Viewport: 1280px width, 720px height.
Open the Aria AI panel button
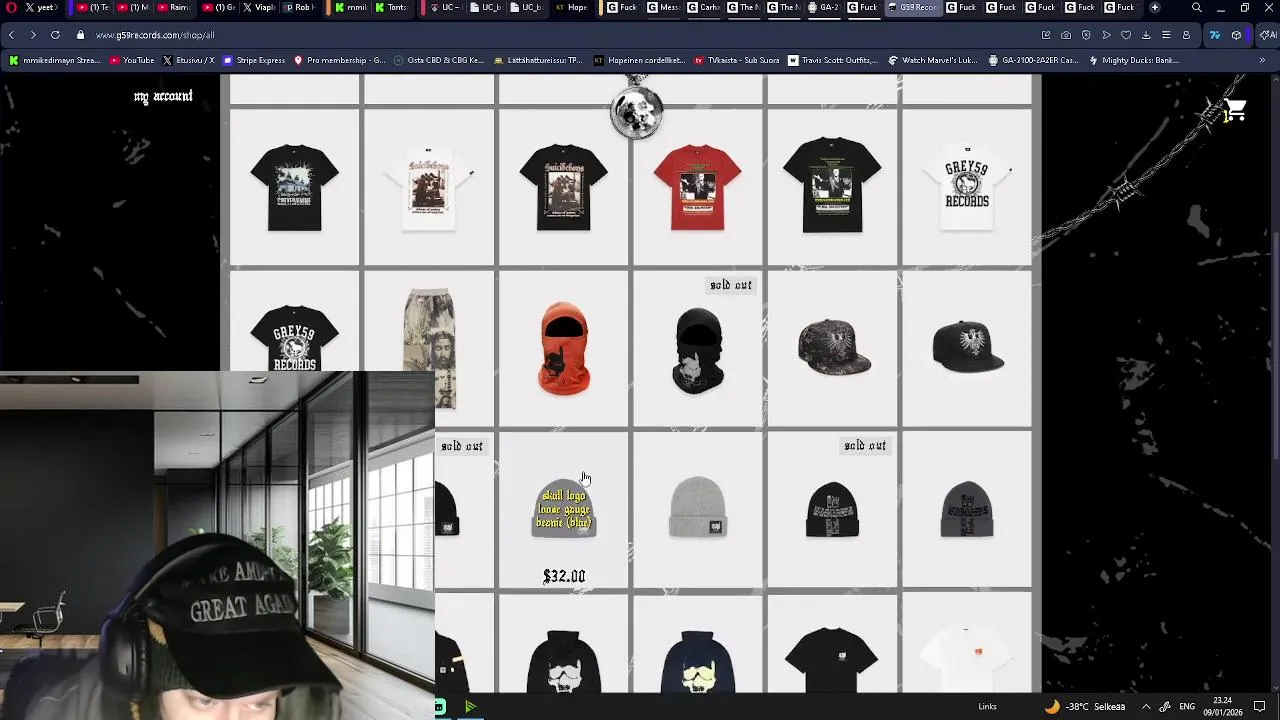click(1268, 35)
